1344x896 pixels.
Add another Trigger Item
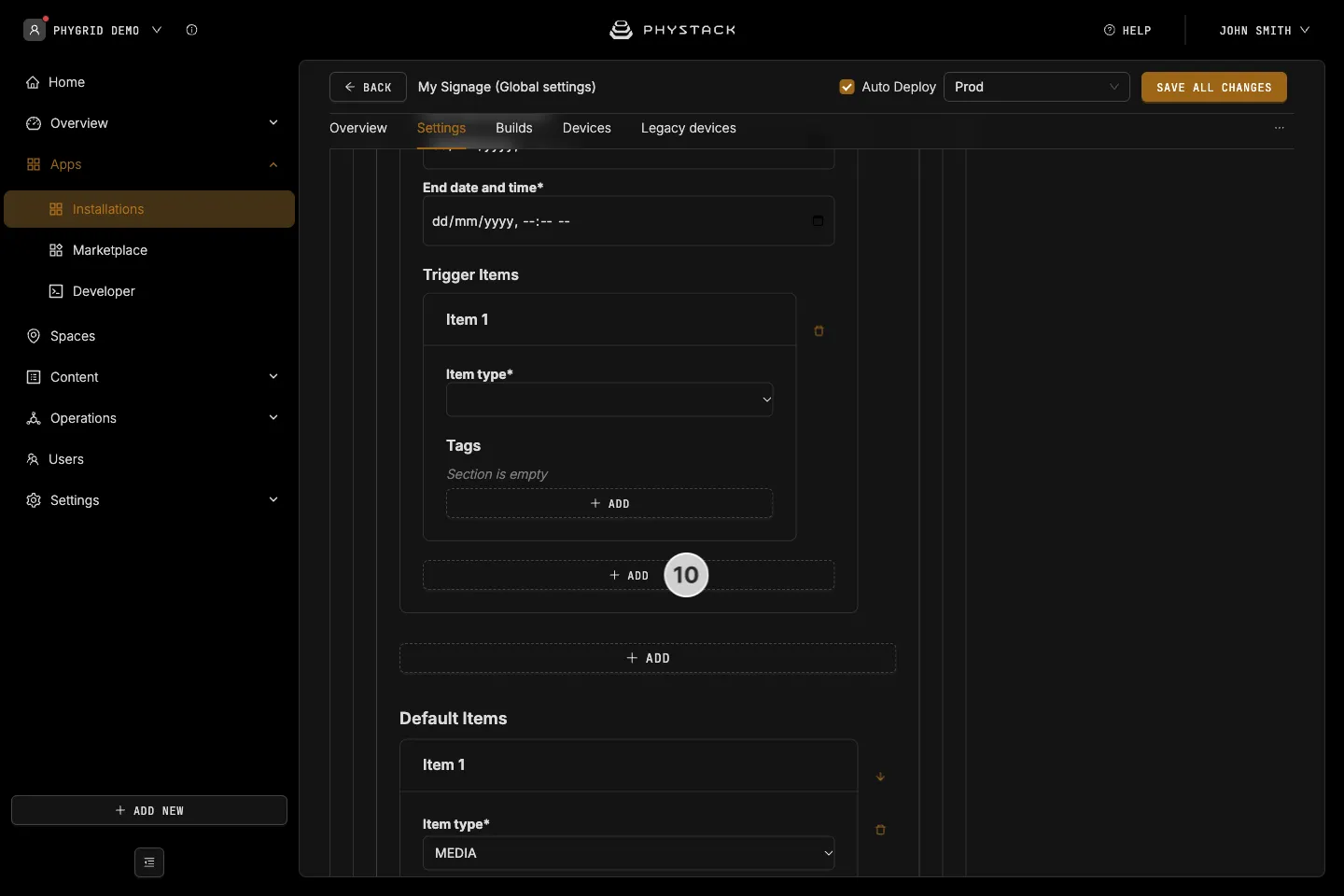click(x=629, y=575)
